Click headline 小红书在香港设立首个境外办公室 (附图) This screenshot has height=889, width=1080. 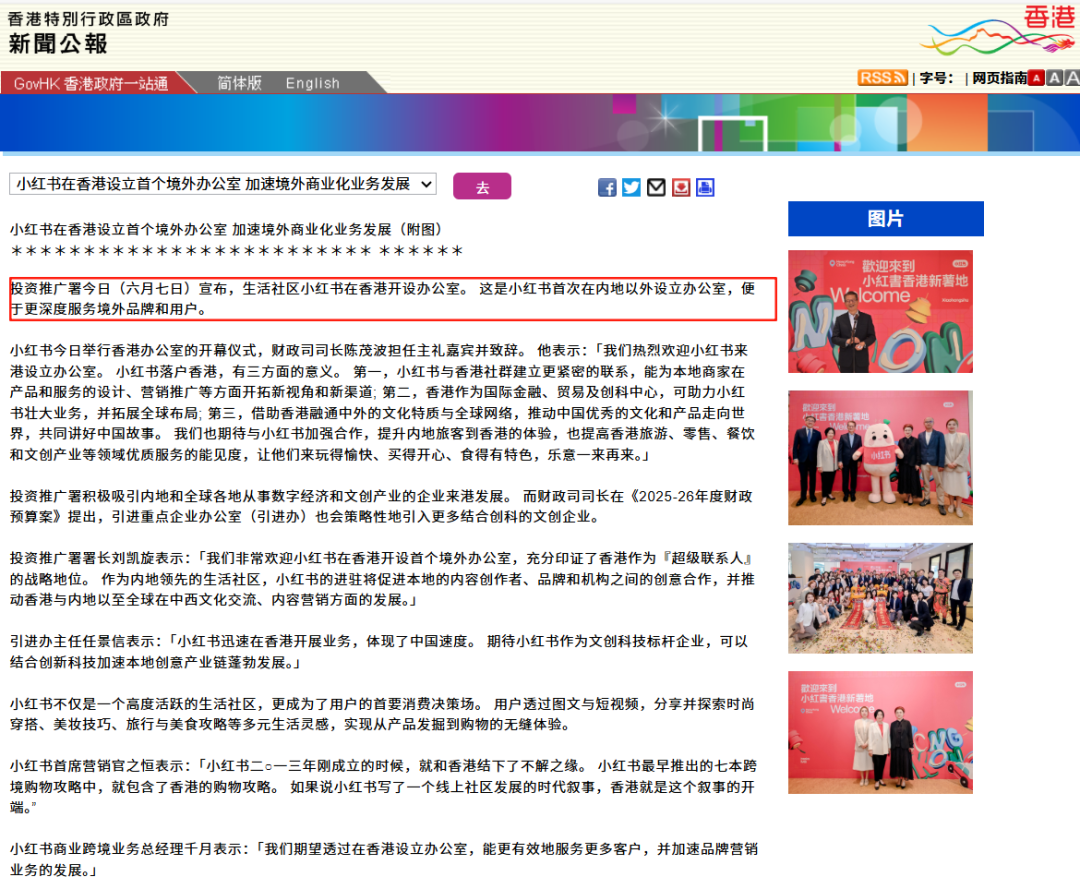pos(226,229)
